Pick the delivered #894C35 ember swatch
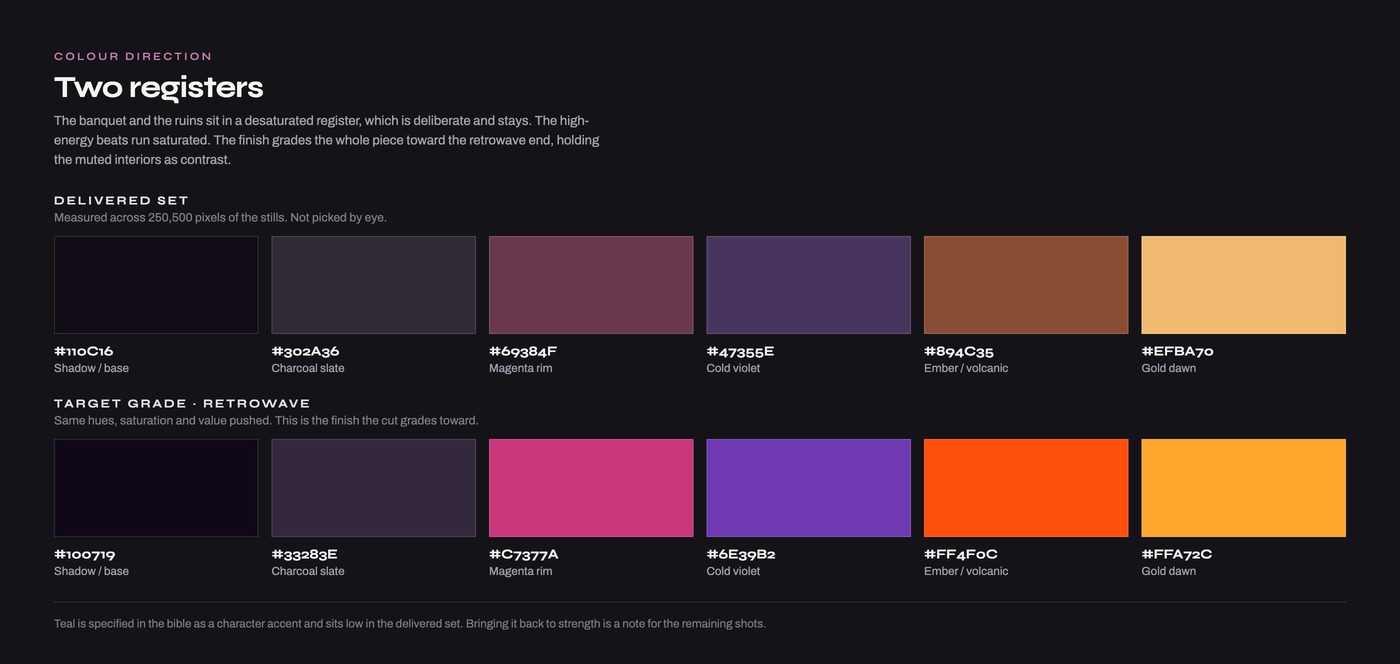The height and width of the screenshot is (664, 1400). pos(1026,285)
